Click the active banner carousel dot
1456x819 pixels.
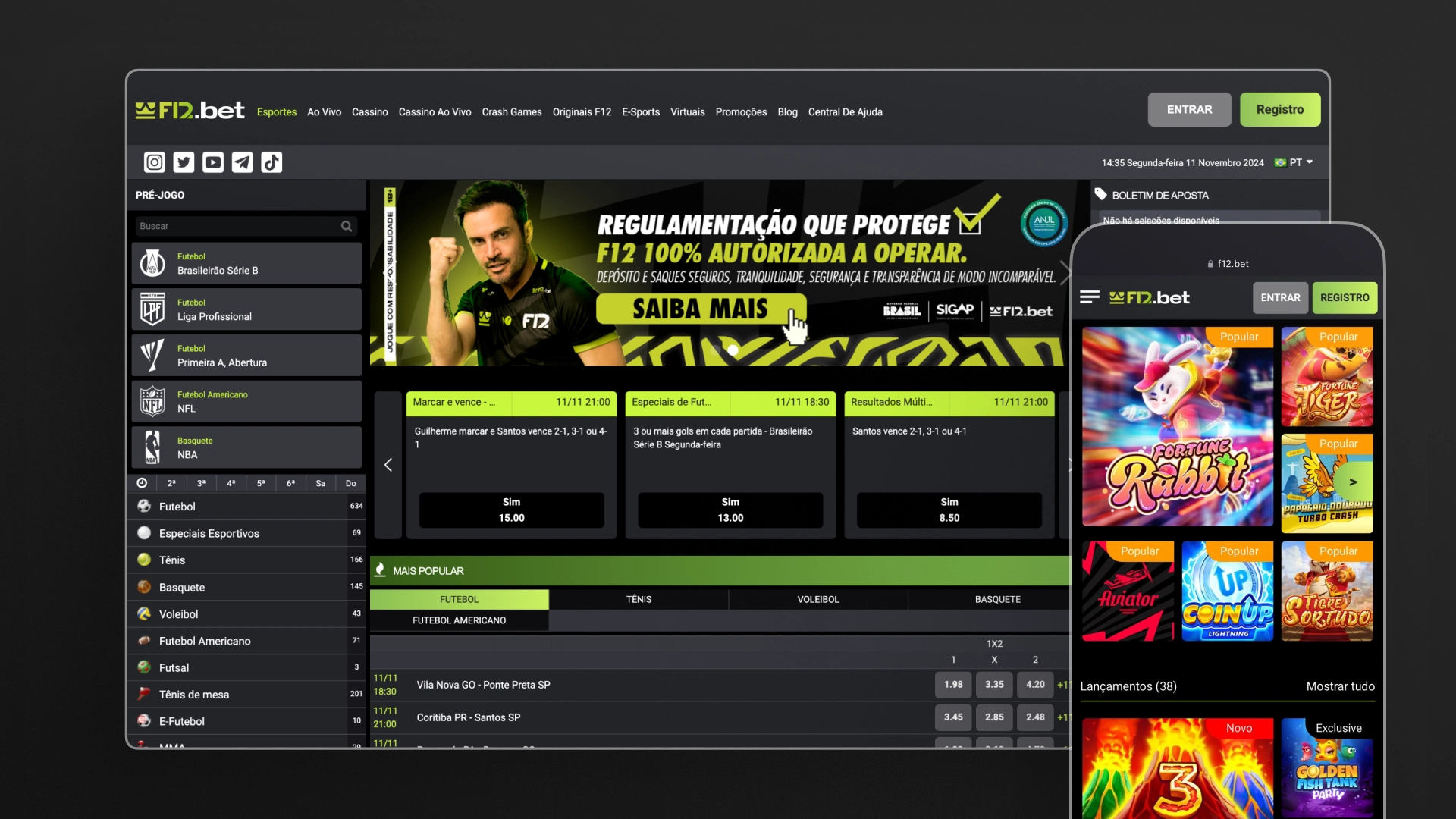coord(733,350)
